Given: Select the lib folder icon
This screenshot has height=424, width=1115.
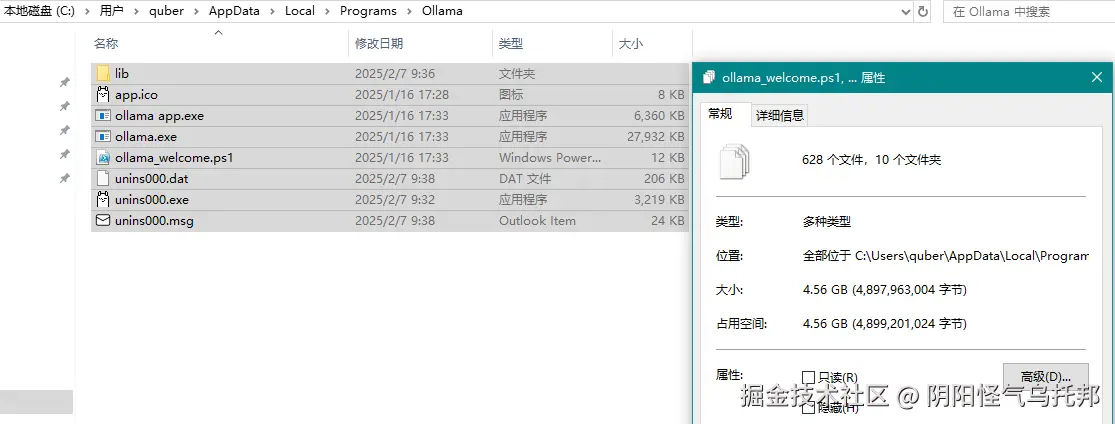Looking at the screenshot, I should [x=103, y=73].
